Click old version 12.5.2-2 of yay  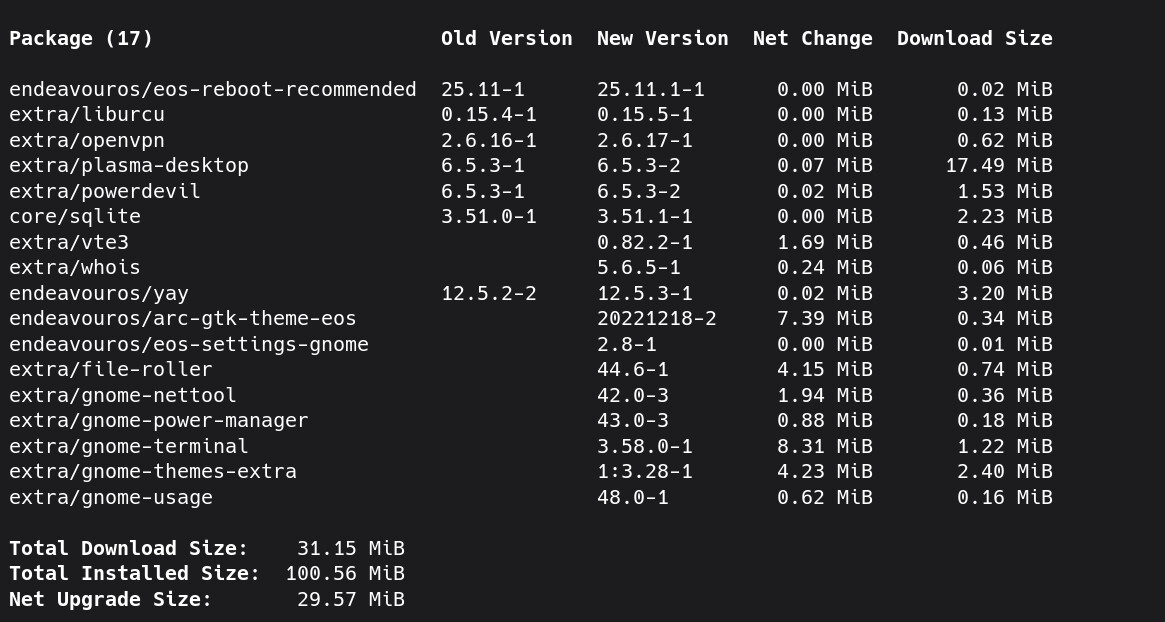[x=489, y=294]
